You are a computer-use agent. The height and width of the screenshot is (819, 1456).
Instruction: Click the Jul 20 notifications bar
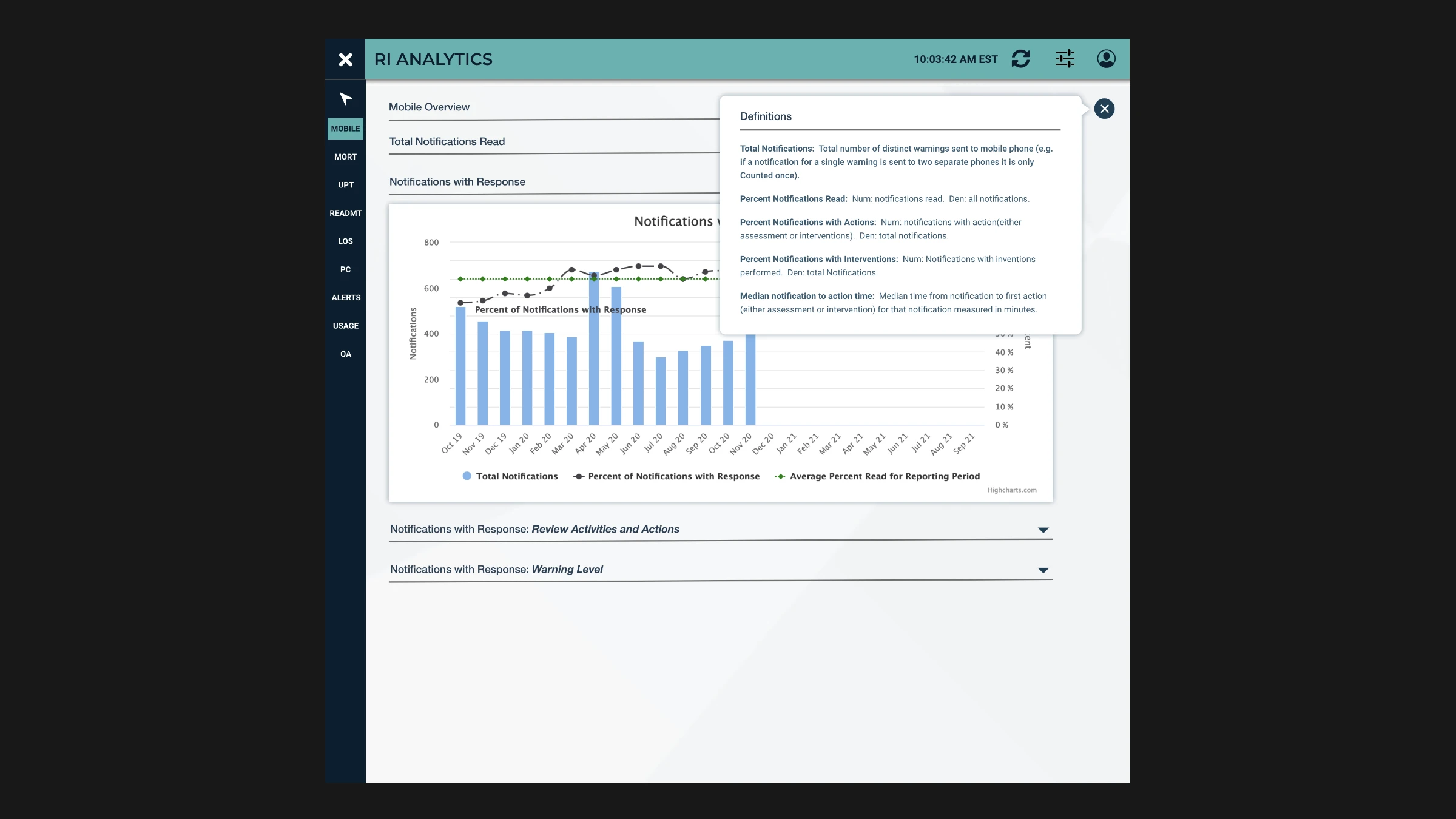661,391
